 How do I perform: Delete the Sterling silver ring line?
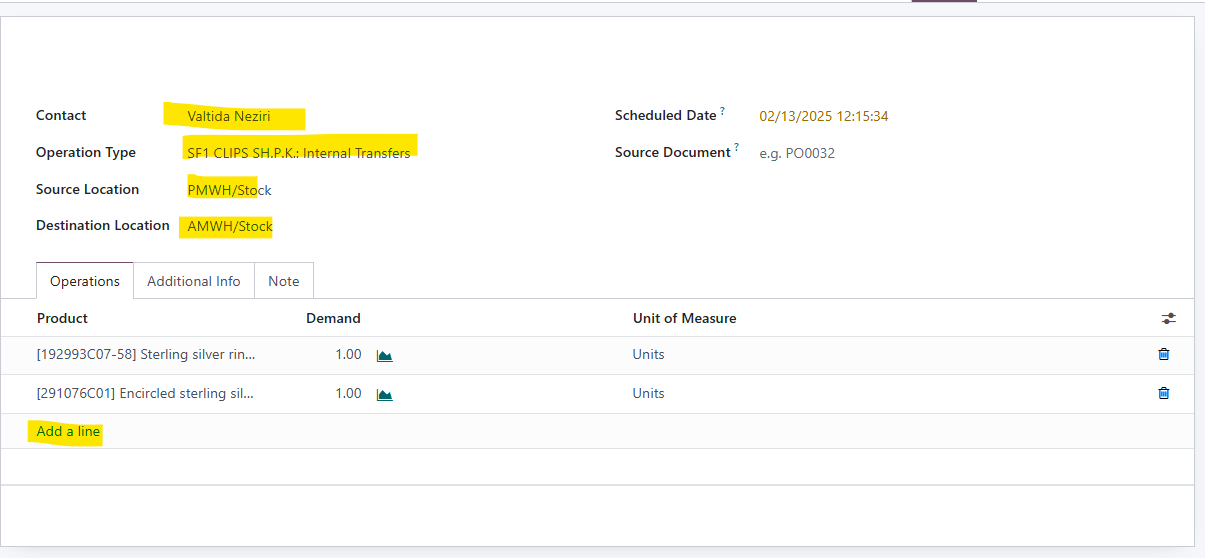coord(1163,354)
